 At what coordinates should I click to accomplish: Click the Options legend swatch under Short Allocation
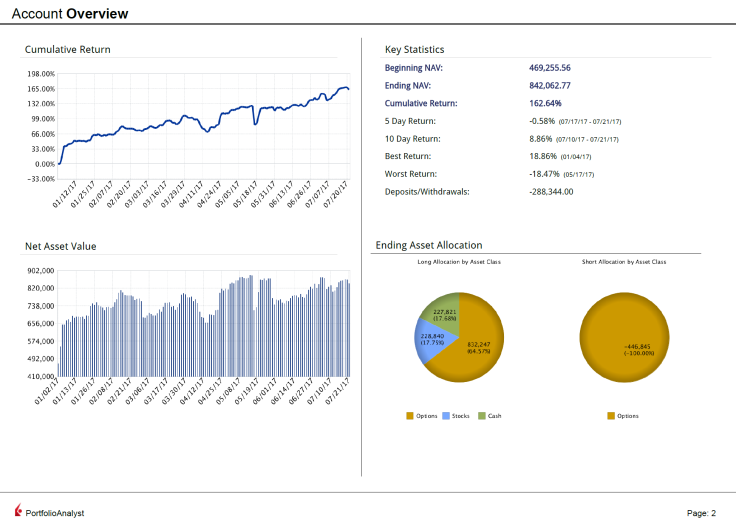click(611, 416)
